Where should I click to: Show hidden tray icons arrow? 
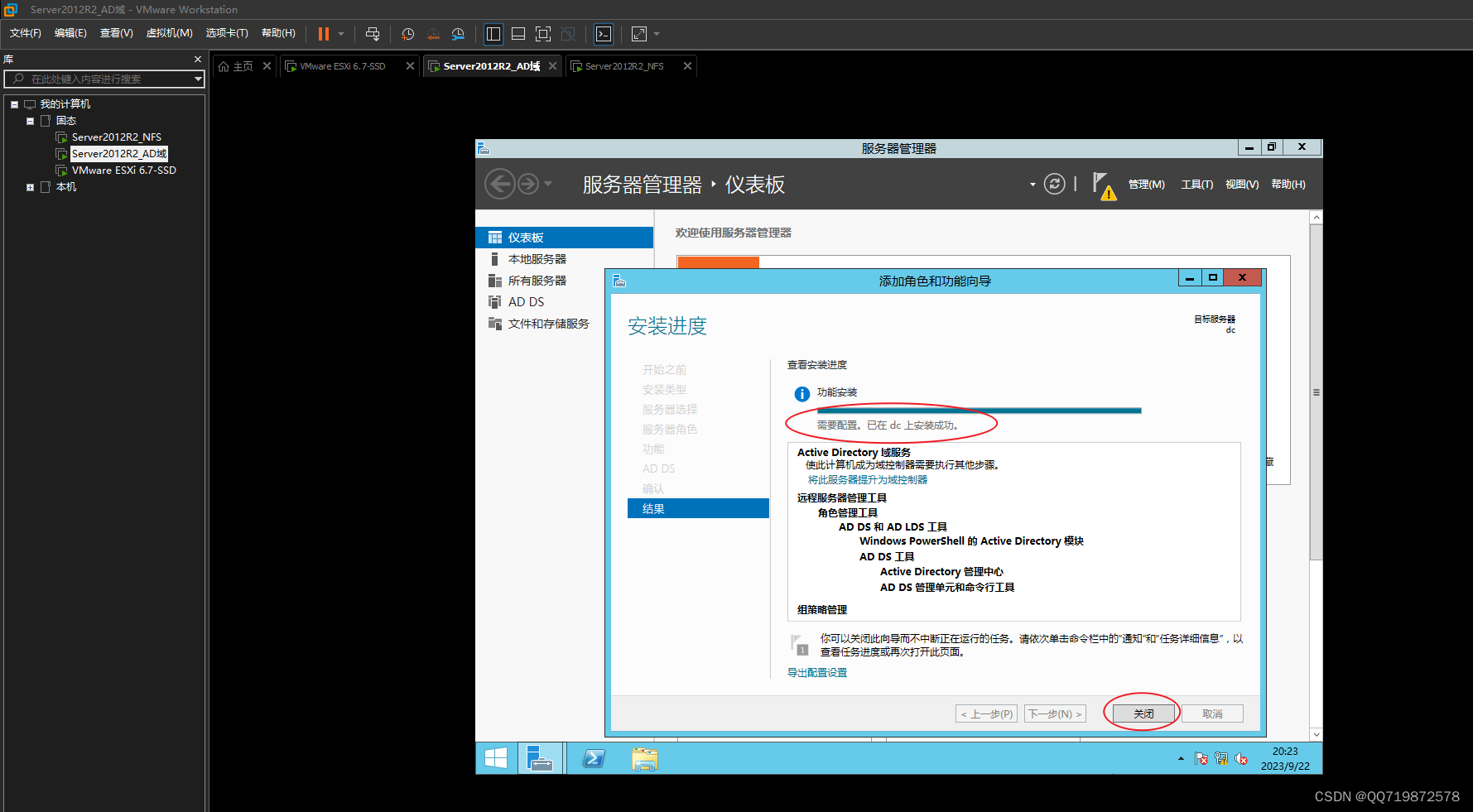(x=1181, y=759)
